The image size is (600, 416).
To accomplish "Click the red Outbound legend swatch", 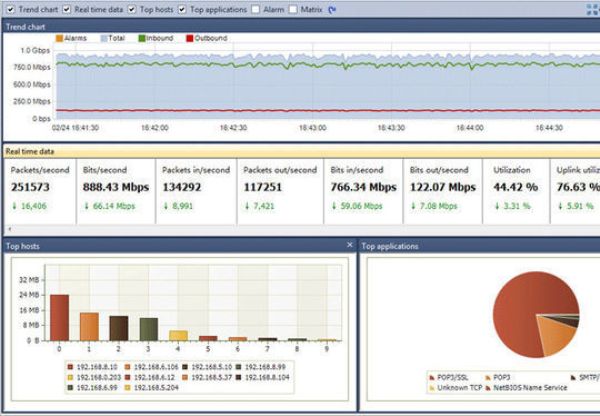I will click(189, 38).
